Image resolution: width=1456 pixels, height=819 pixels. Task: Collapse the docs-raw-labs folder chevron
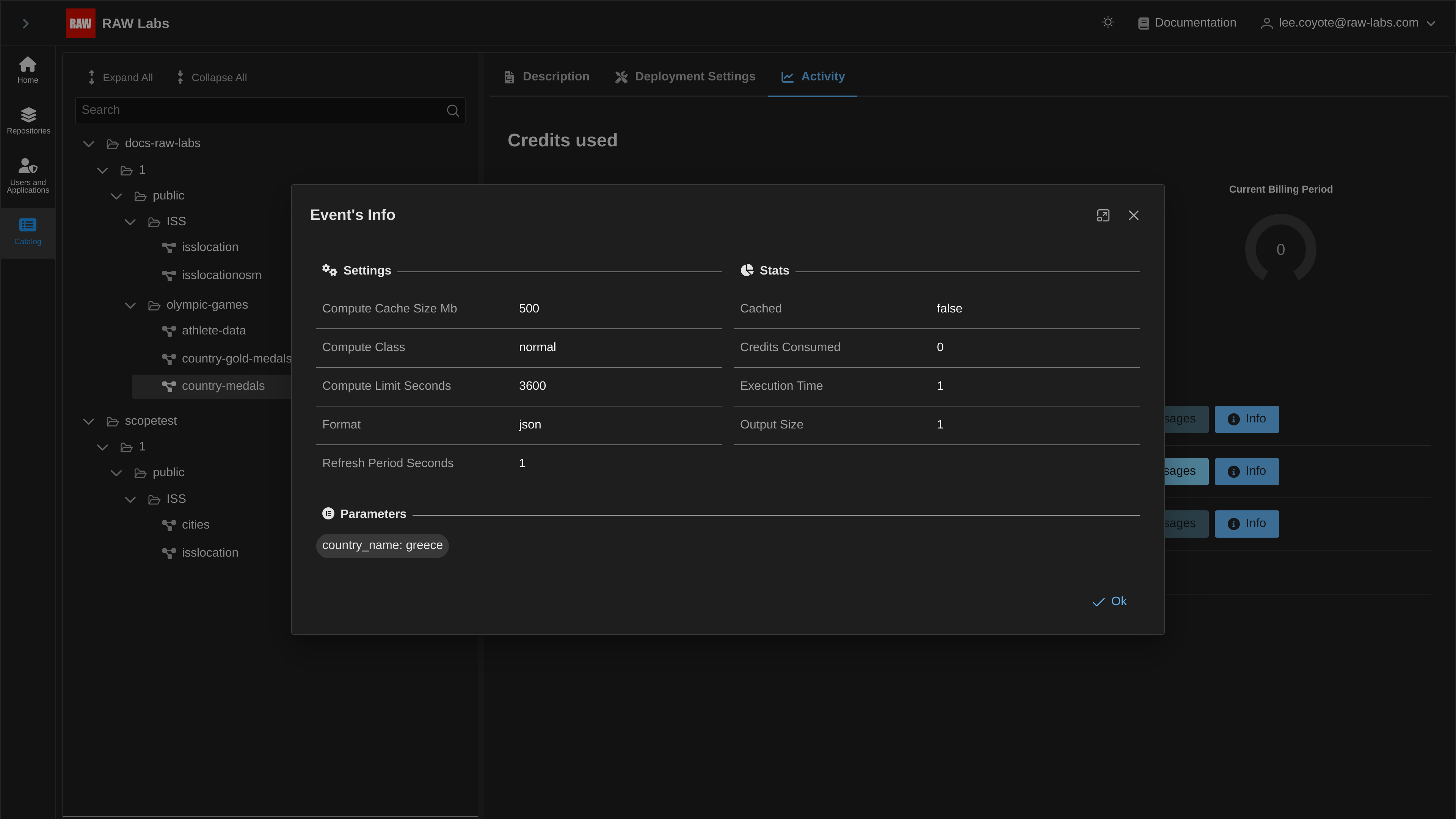pos(89,144)
